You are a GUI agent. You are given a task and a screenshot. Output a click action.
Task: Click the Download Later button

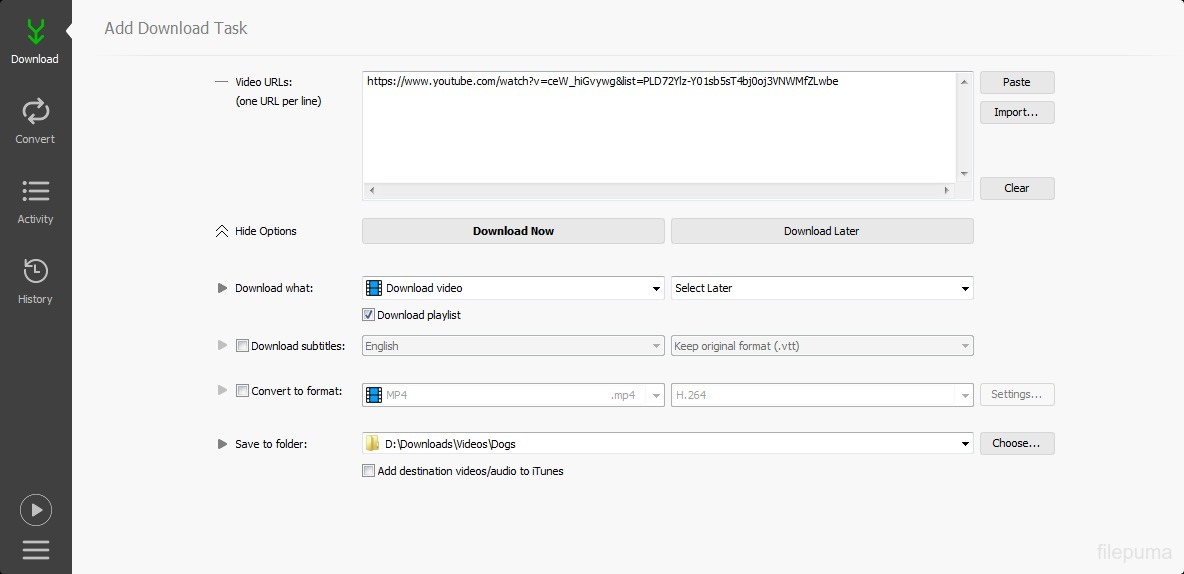(821, 231)
